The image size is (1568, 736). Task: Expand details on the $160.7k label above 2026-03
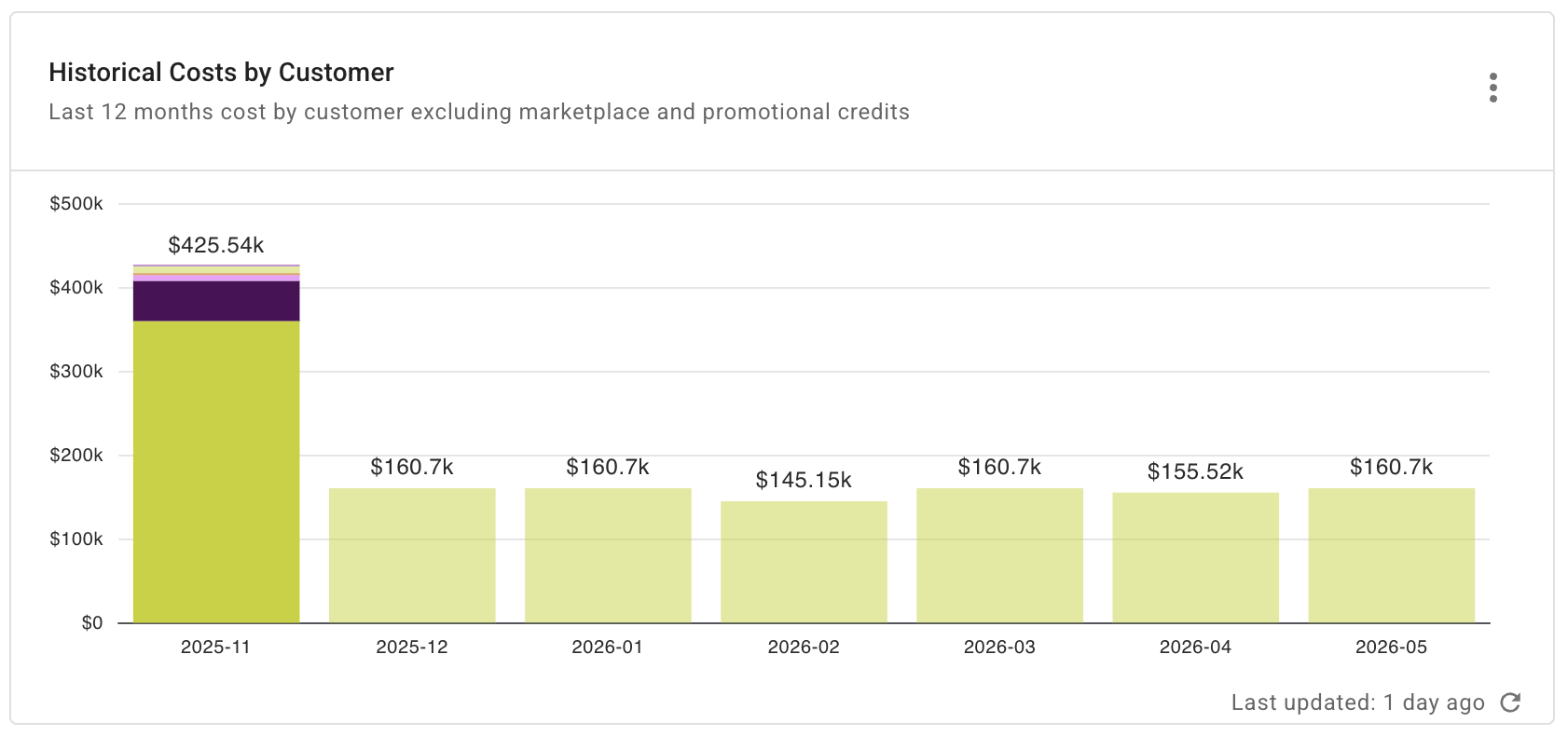tap(999, 466)
